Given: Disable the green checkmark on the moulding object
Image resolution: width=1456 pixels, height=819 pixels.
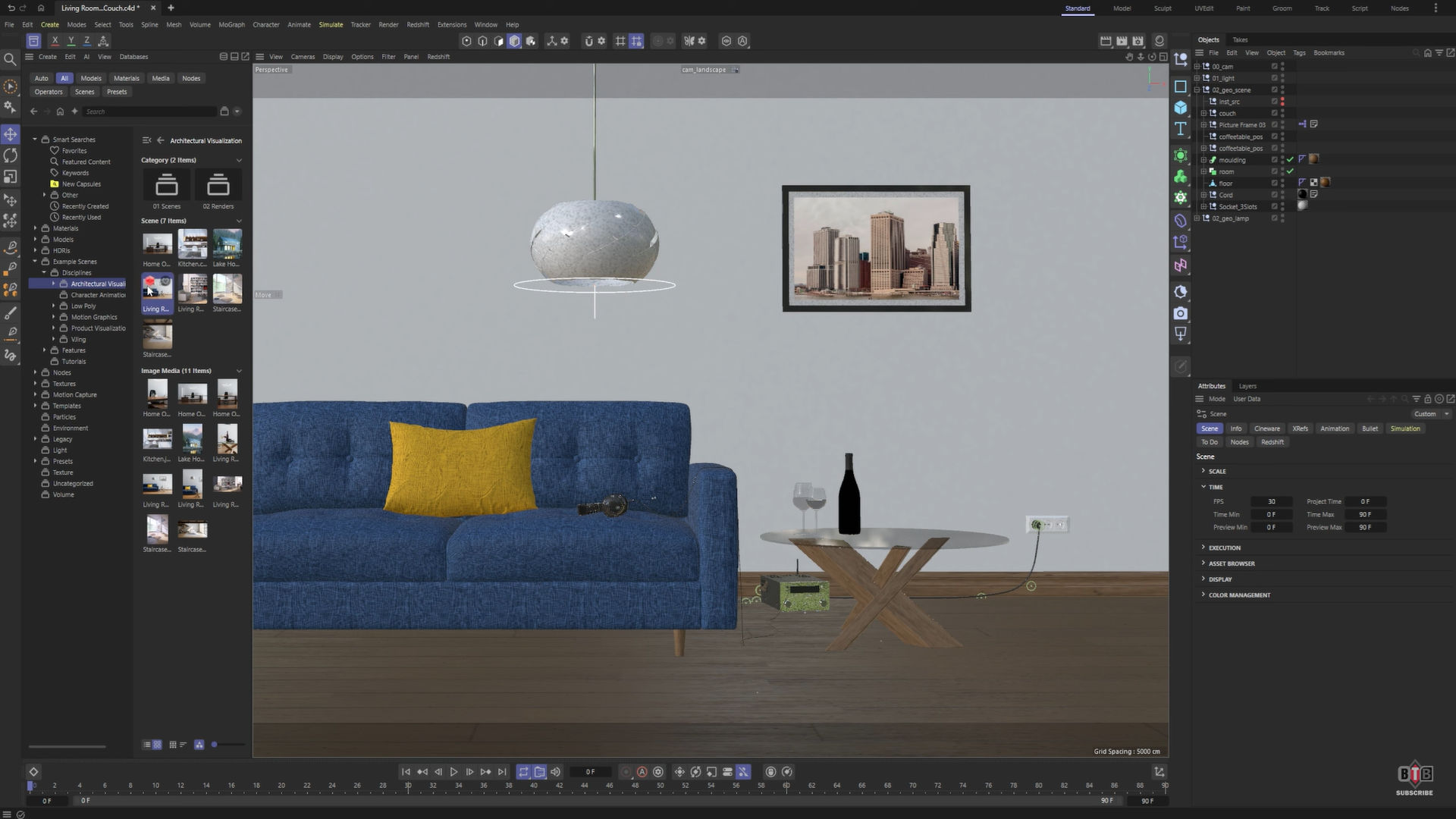Looking at the screenshot, I should [x=1290, y=160].
